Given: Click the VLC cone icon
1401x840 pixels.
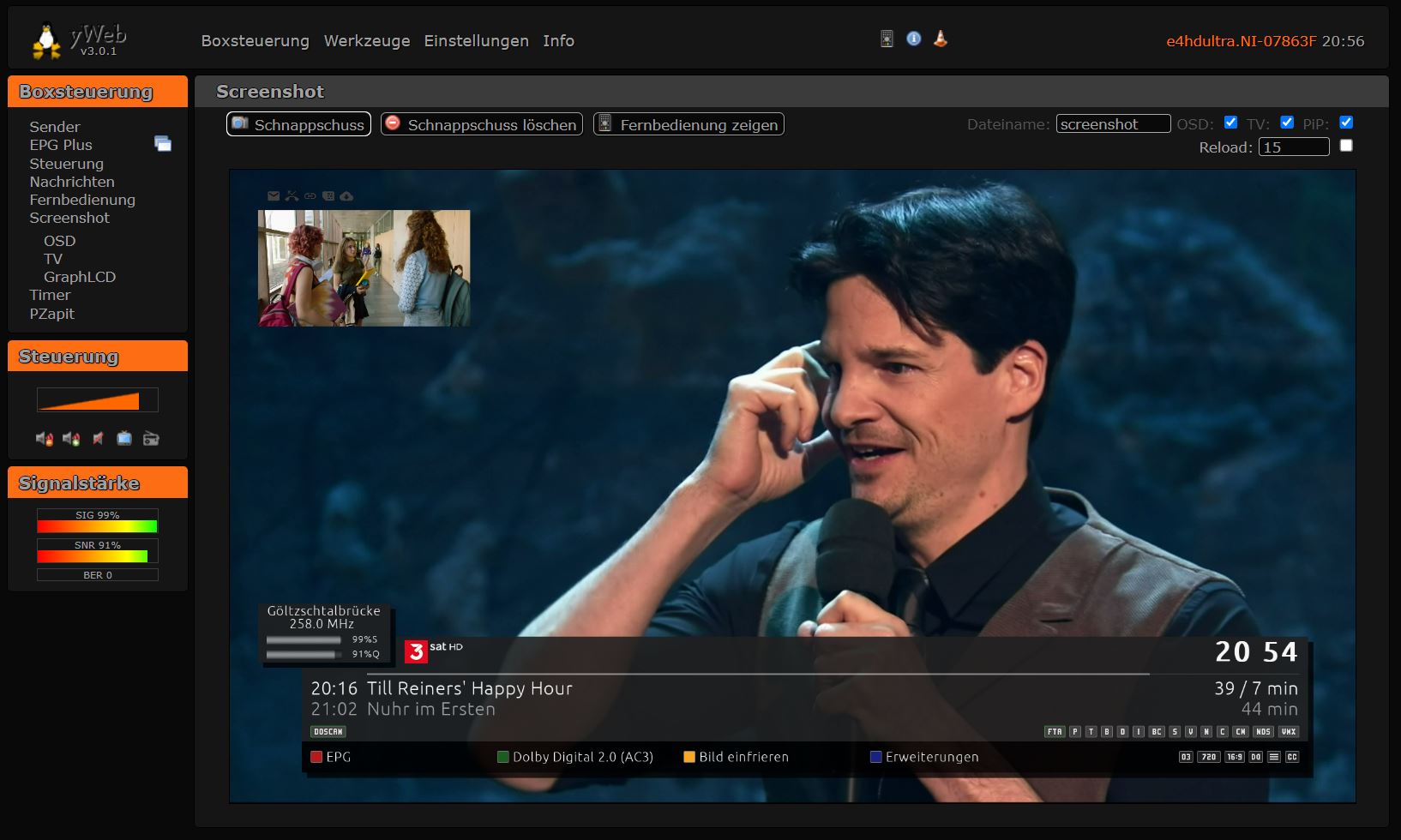Looking at the screenshot, I should 941,39.
